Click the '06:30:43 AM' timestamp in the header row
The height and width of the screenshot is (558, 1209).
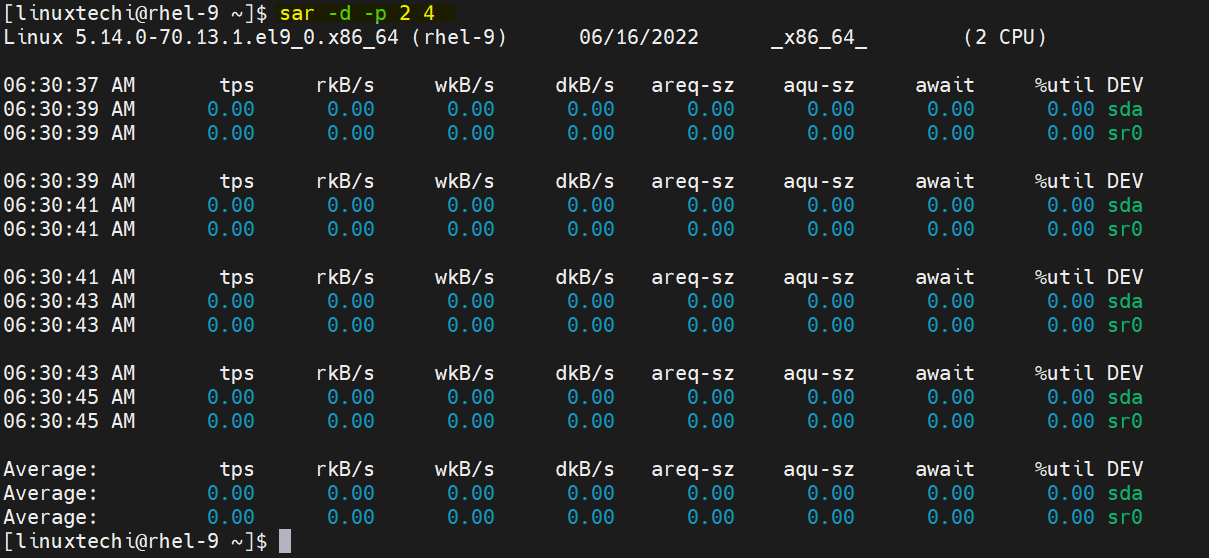tap(69, 373)
